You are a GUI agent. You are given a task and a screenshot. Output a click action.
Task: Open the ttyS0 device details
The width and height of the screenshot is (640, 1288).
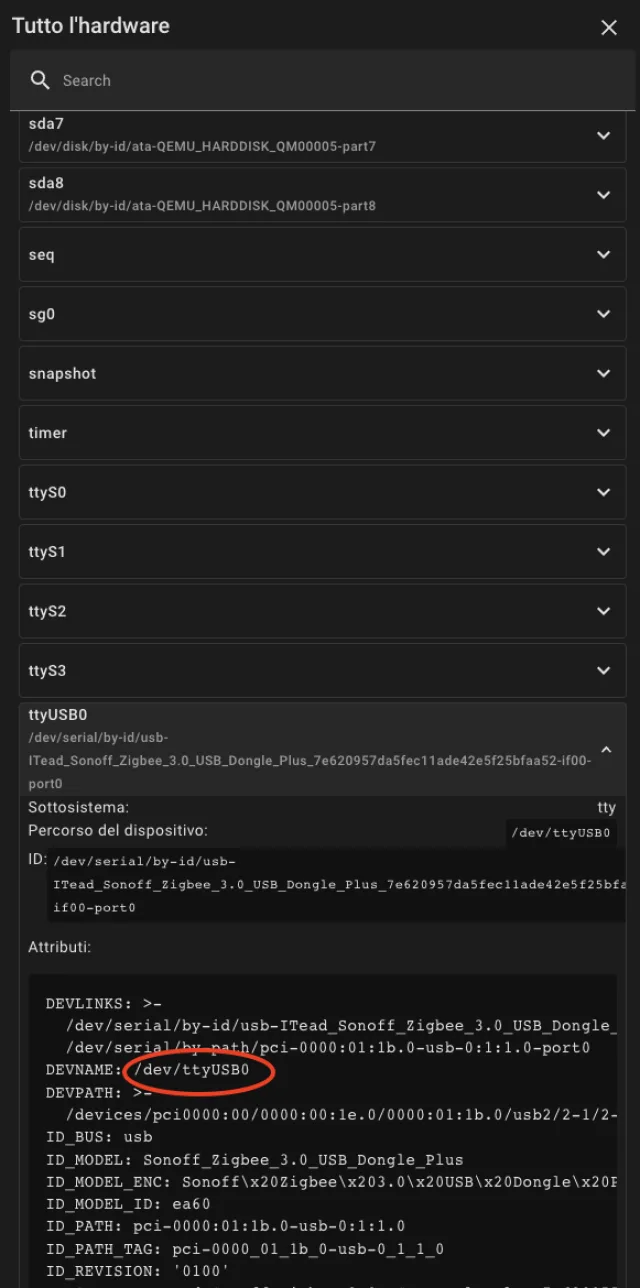click(x=300, y=493)
